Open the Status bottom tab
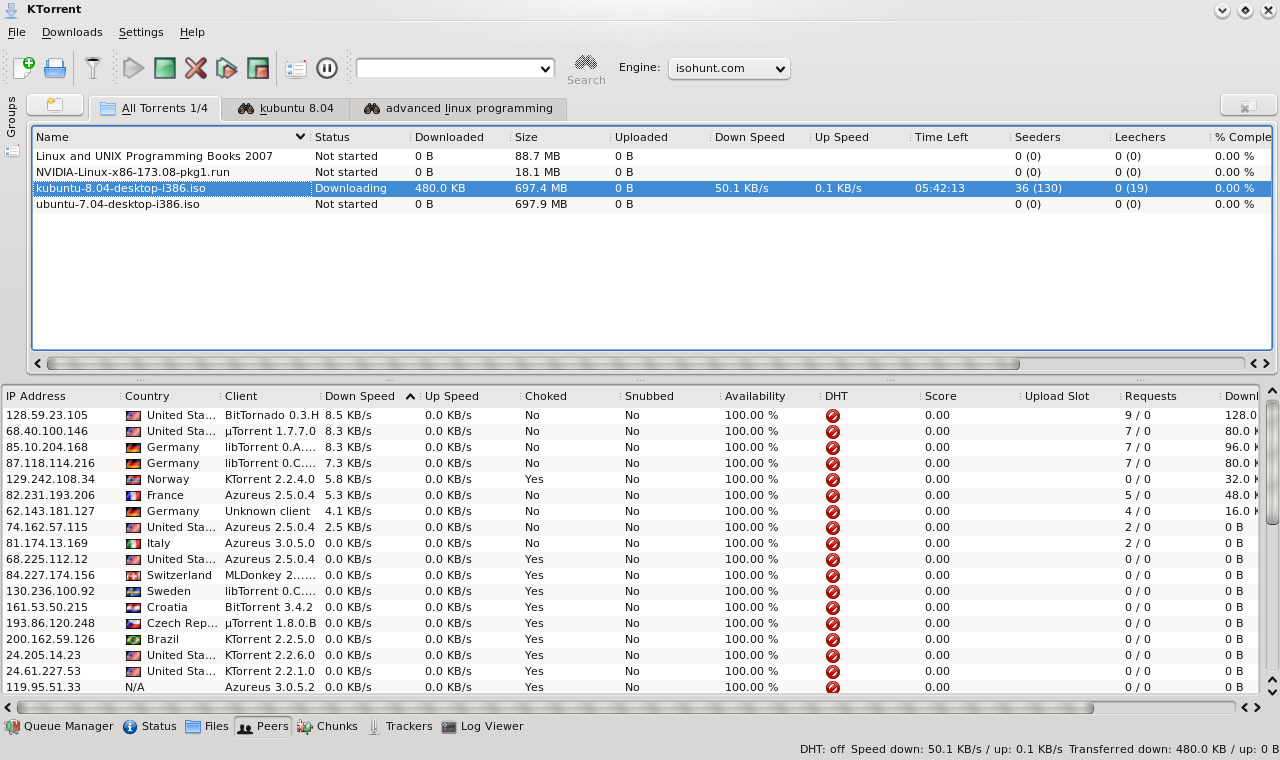The width and height of the screenshot is (1280, 760). (x=149, y=727)
